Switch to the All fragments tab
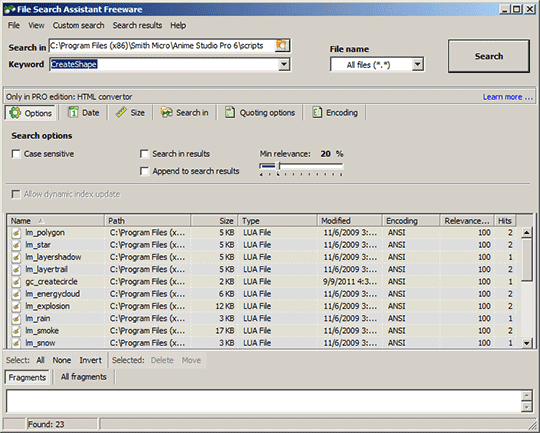This screenshot has width=540, height=433. [x=84, y=377]
